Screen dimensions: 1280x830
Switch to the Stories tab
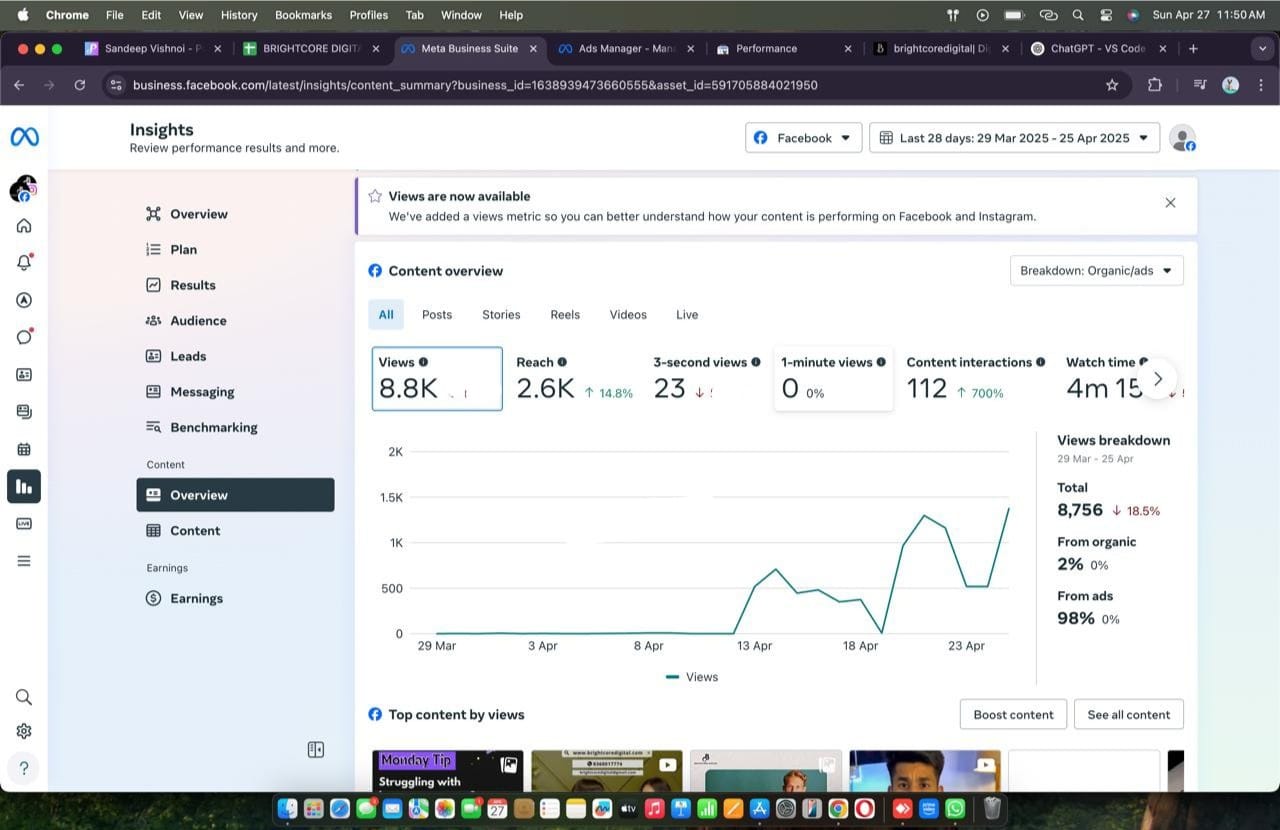click(x=501, y=314)
